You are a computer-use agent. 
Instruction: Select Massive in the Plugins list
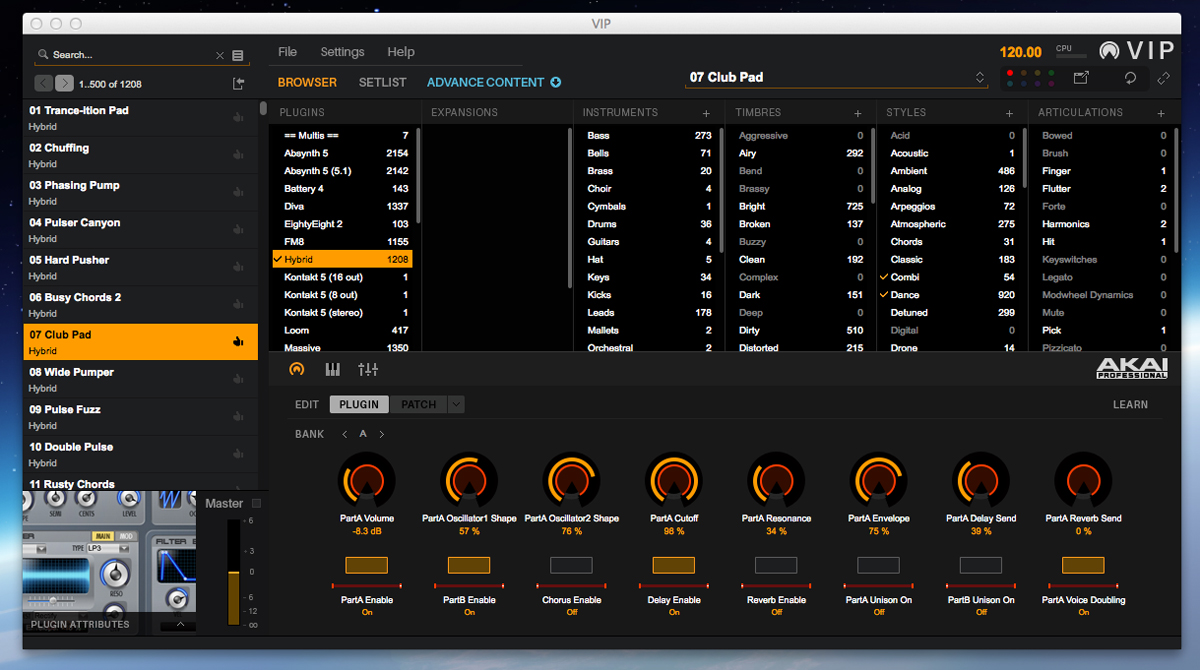pos(342,347)
